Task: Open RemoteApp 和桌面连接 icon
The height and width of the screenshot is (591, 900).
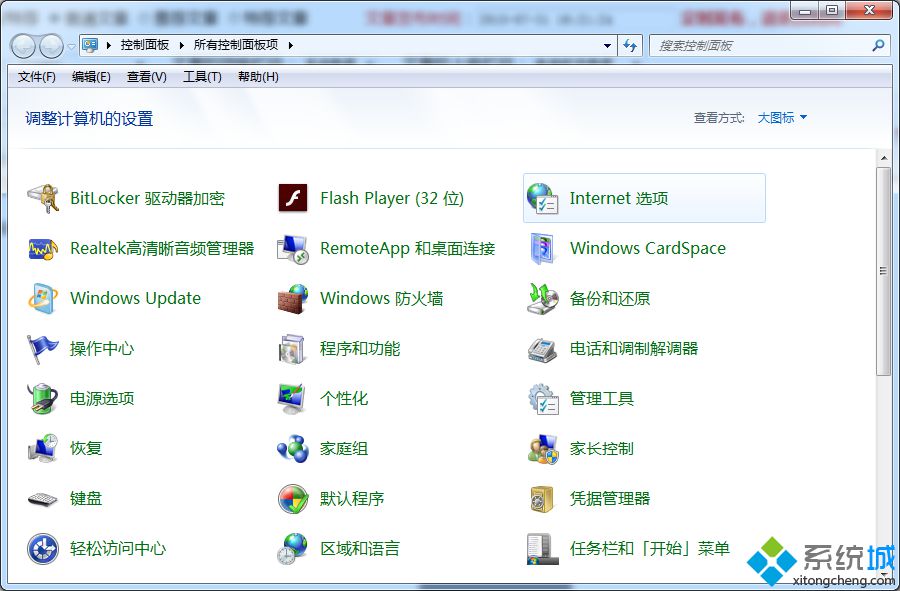Action: (x=293, y=248)
